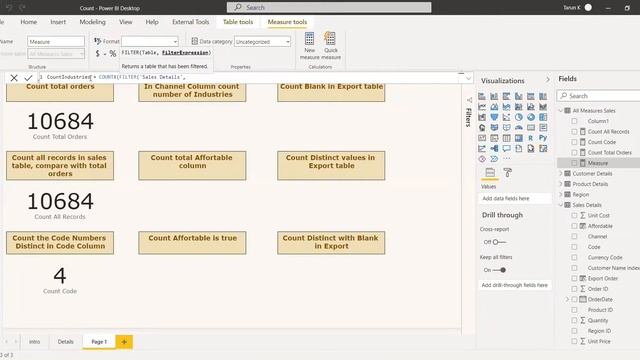This screenshot has height=360, width=640.
Task: Select the Multi-row card visual
Action: pyautogui.click(x=543, y=128)
